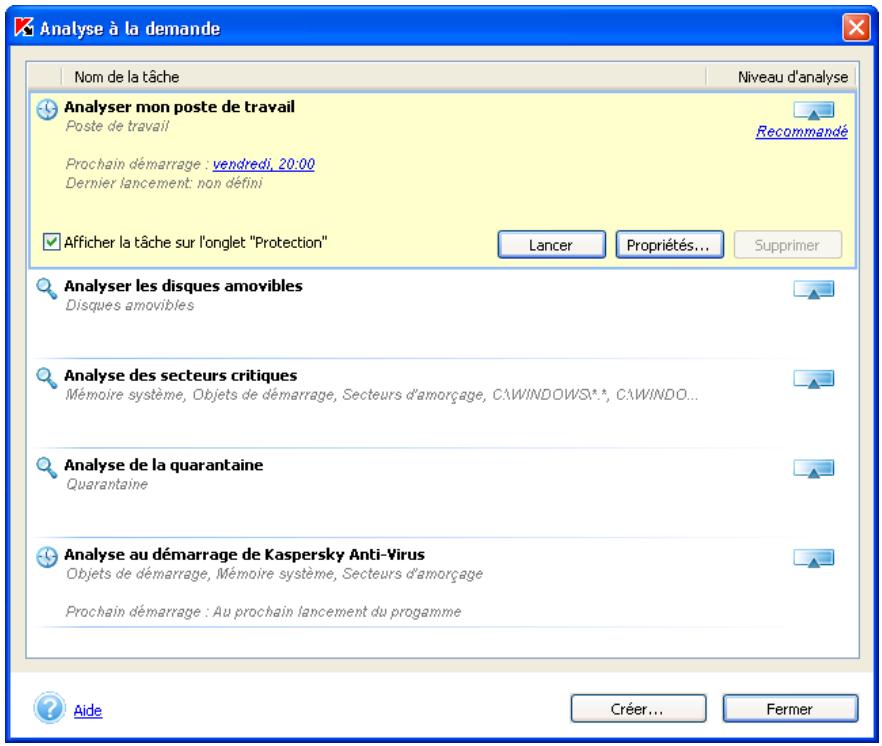Close dialog with the Fermer button
The width and height of the screenshot is (882, 746).
pos(790,708)
